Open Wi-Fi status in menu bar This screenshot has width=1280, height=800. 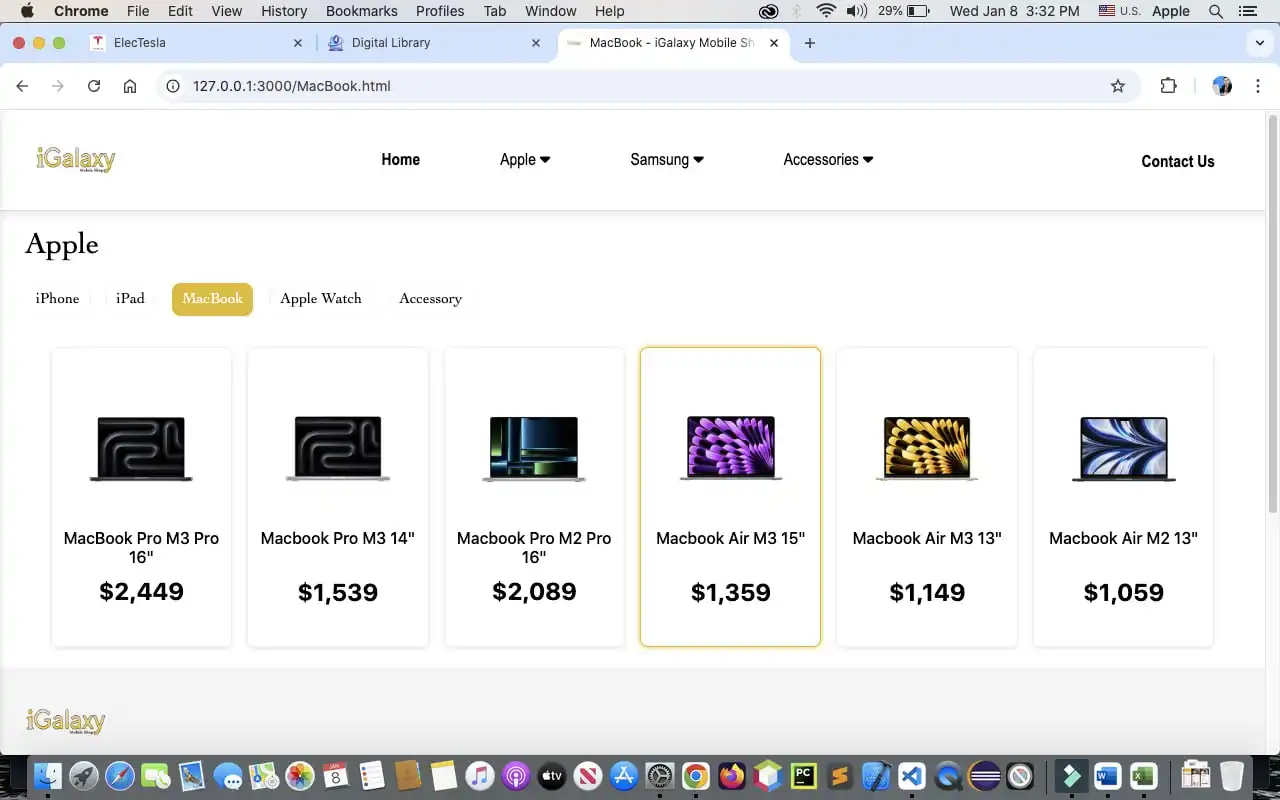click(826, 11)
